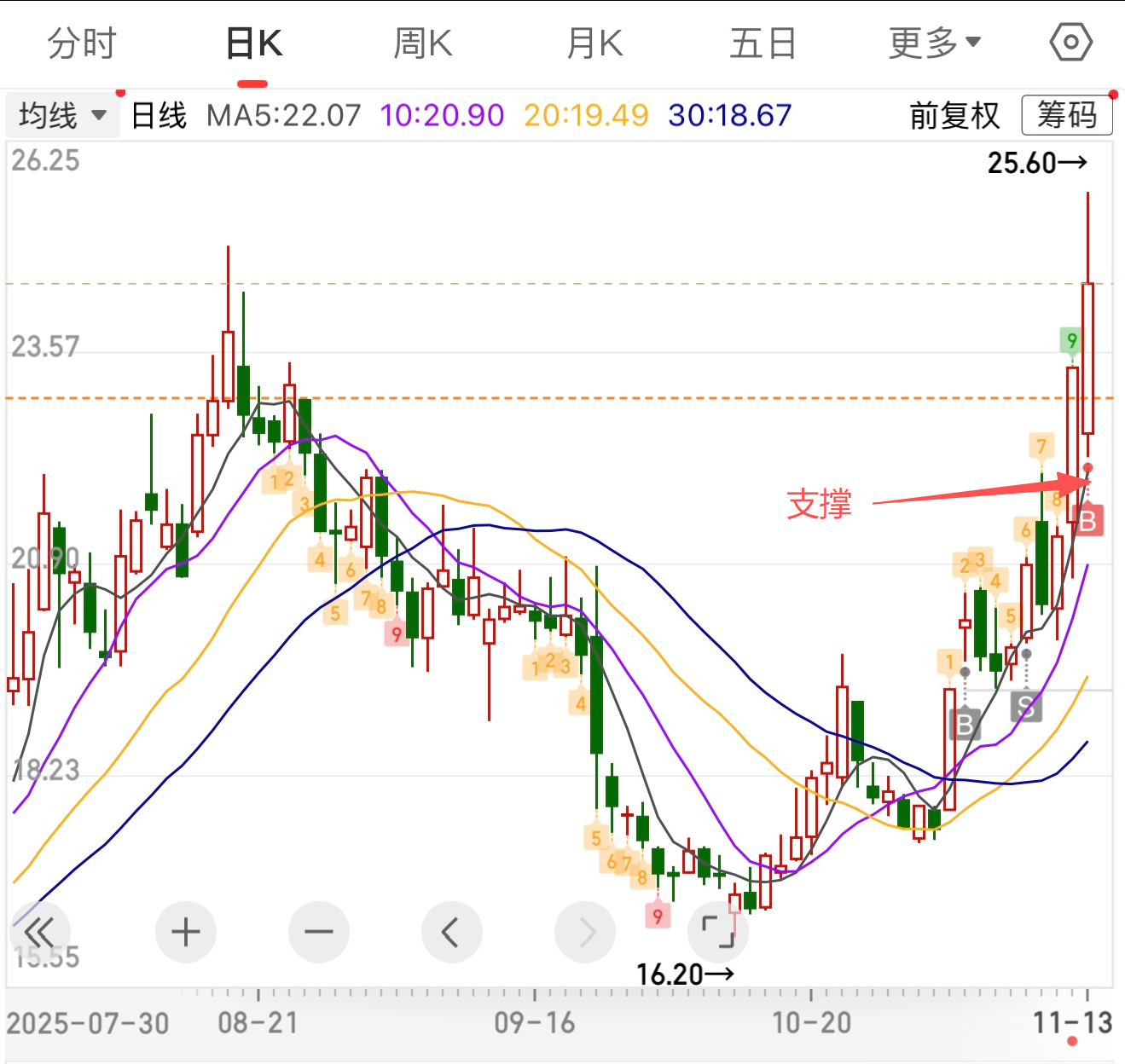Select the 周K weekly chart tab
The width and height of the screenshot is (1125, 1064).
coord(423,43)
